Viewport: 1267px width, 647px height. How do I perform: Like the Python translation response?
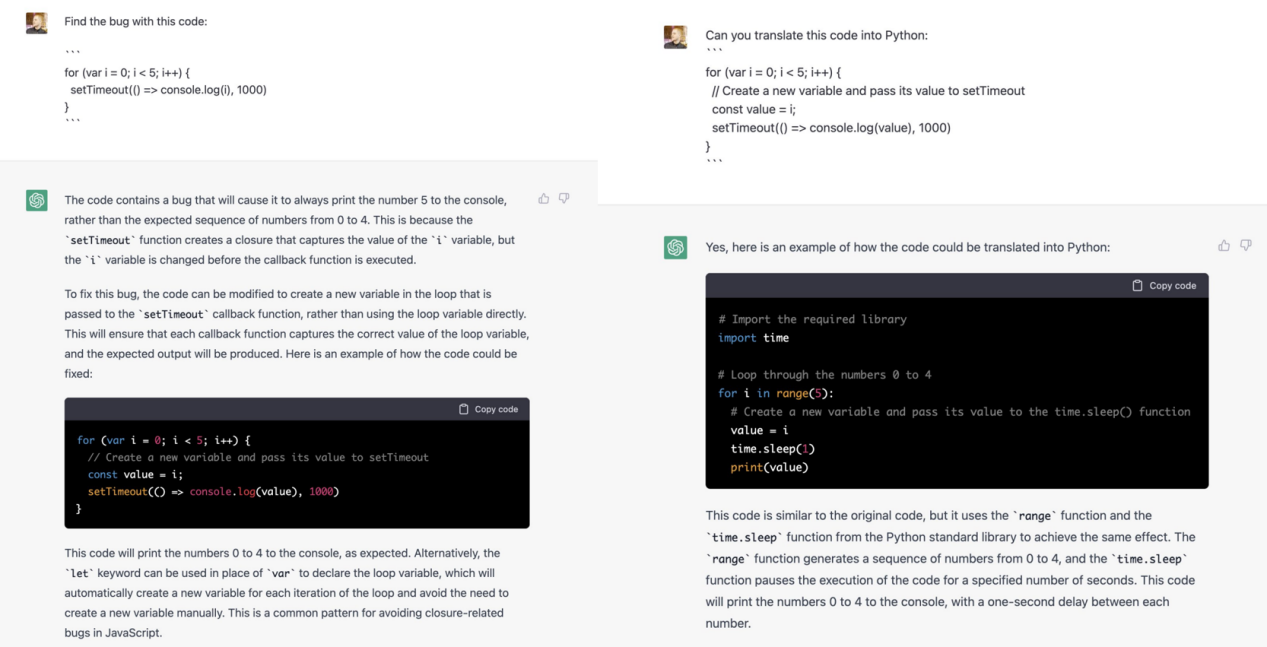click(x=1224, y=245)
